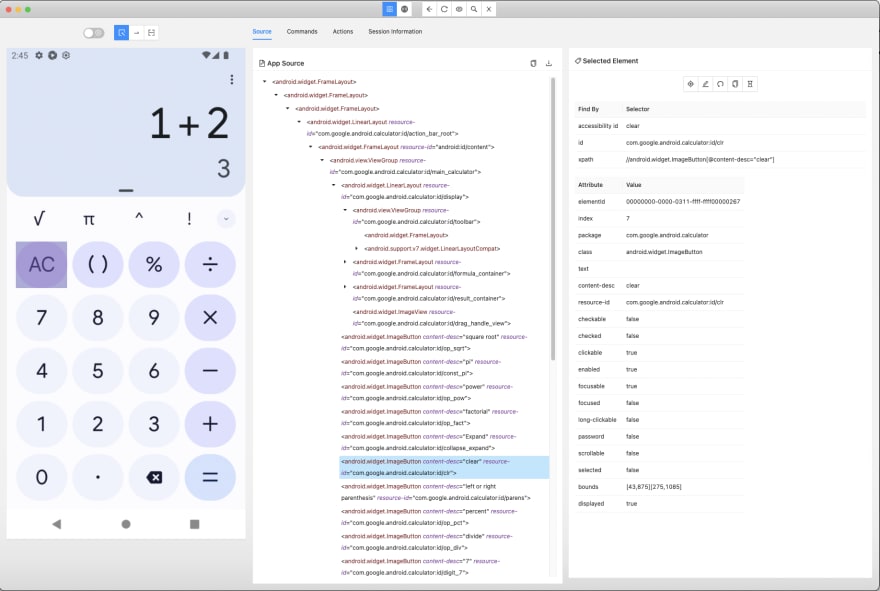Expand FrameLayout formula_container node

[x=345, y=262]
